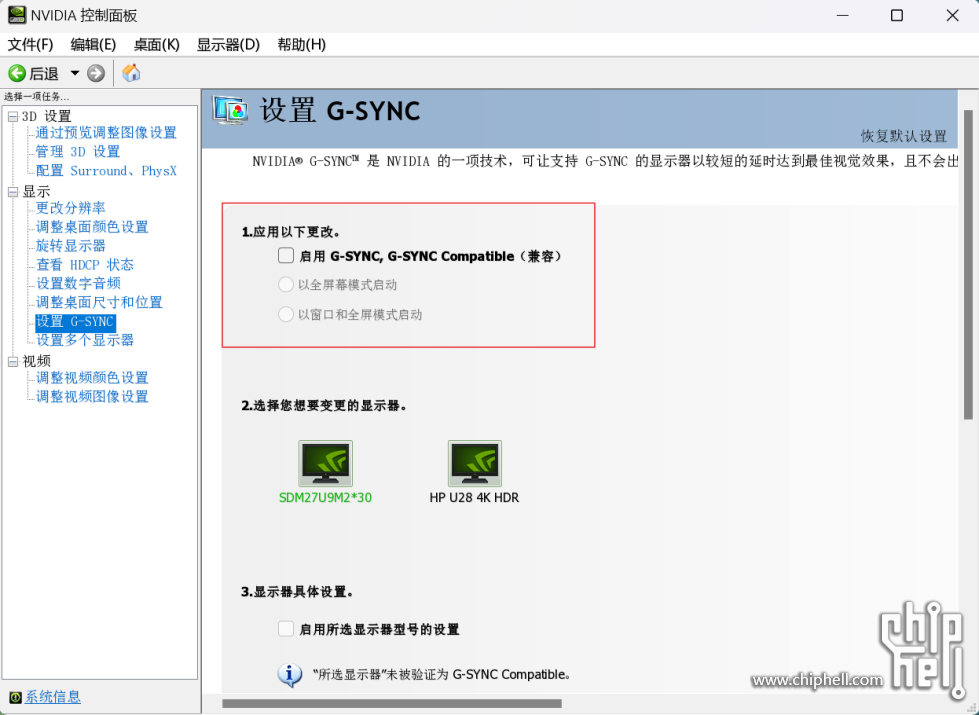Image resolution: width=979 pixels, height=715 pixels.
Task: Click the grey Forward arrow icon
Action: [x=96, y=74]
